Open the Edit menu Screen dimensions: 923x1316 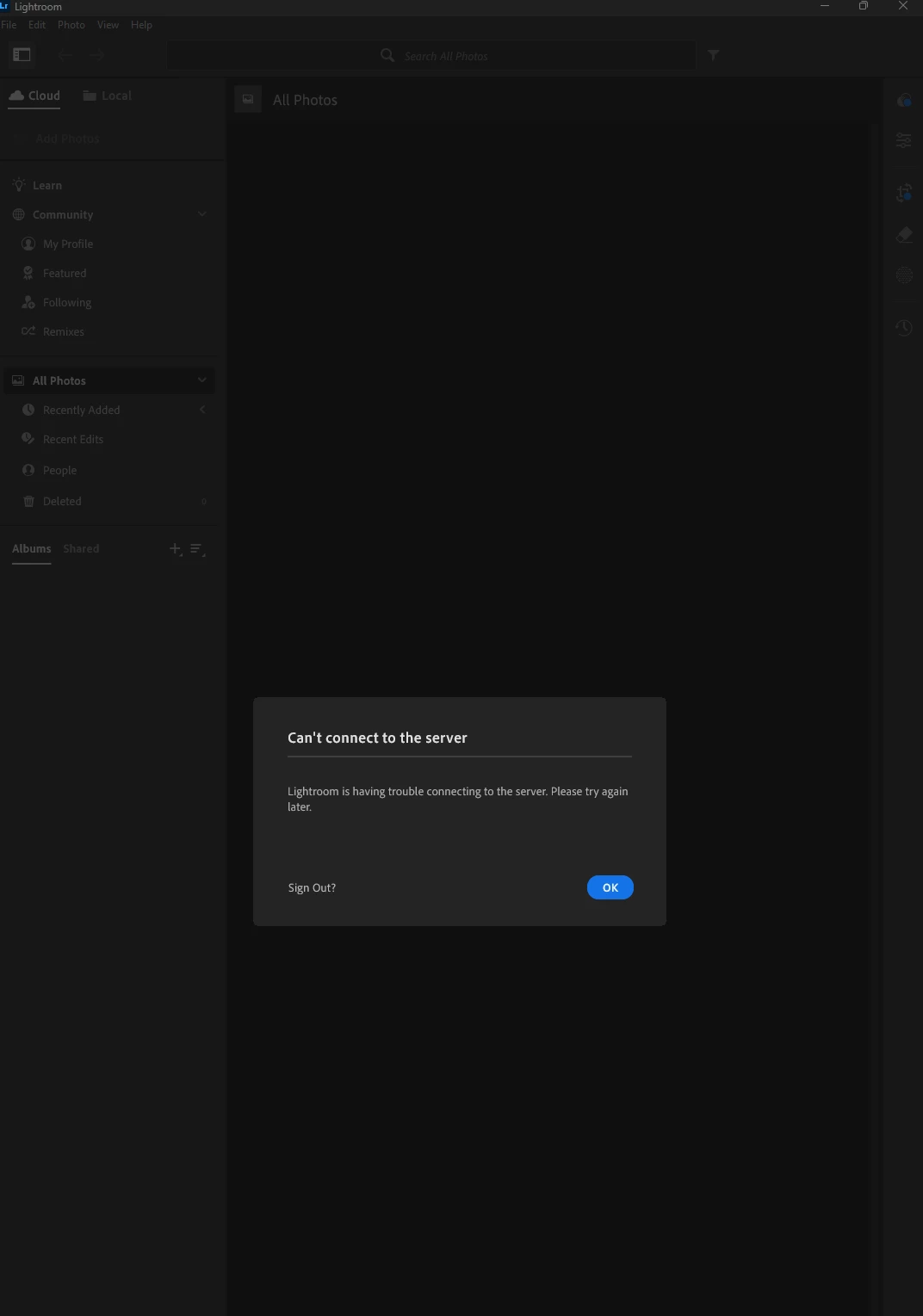click(x=37, y=25)
